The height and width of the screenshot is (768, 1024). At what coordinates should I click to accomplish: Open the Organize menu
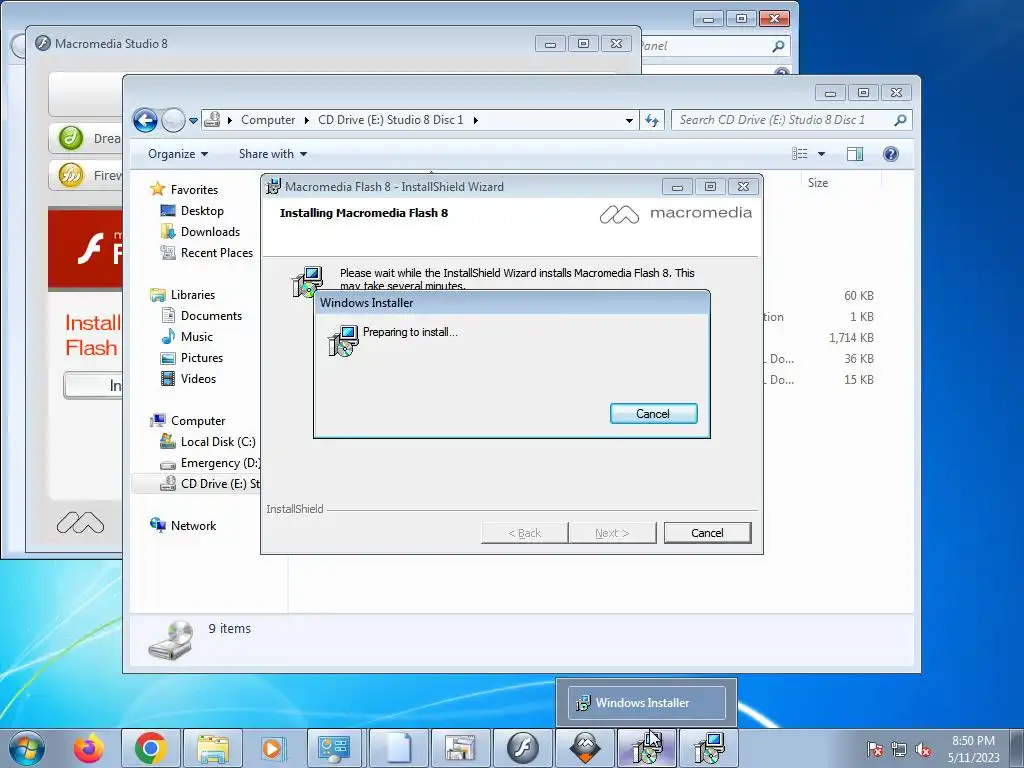pos(178,154)
